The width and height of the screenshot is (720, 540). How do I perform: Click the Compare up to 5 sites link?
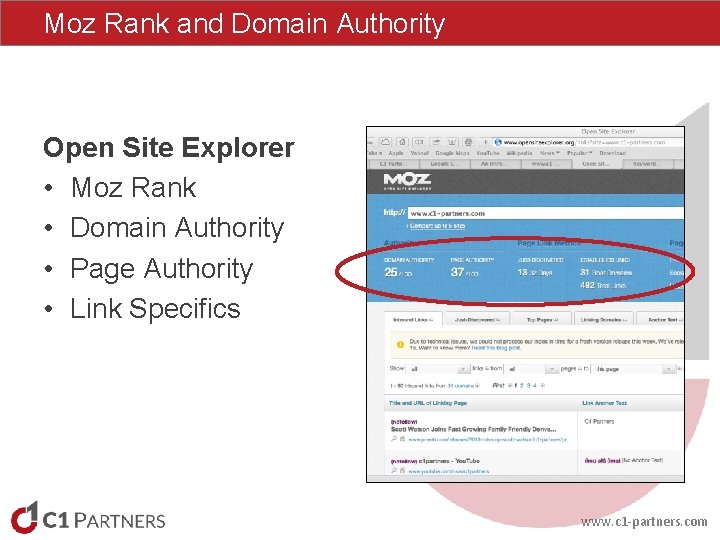pos(437,226)
